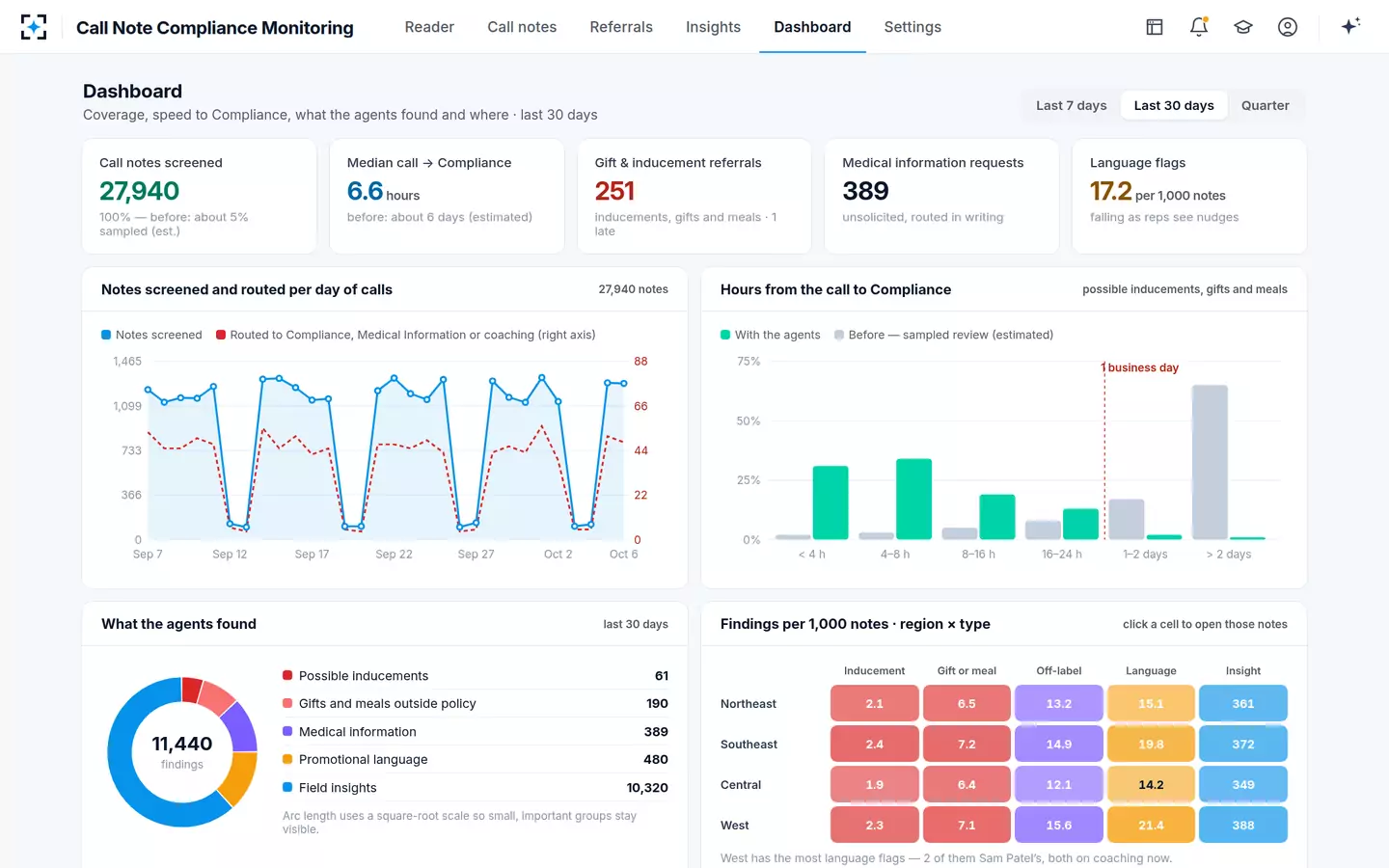Click the Field insights blue swatch
Screen dimensions: 1389x868
[287, 787]
